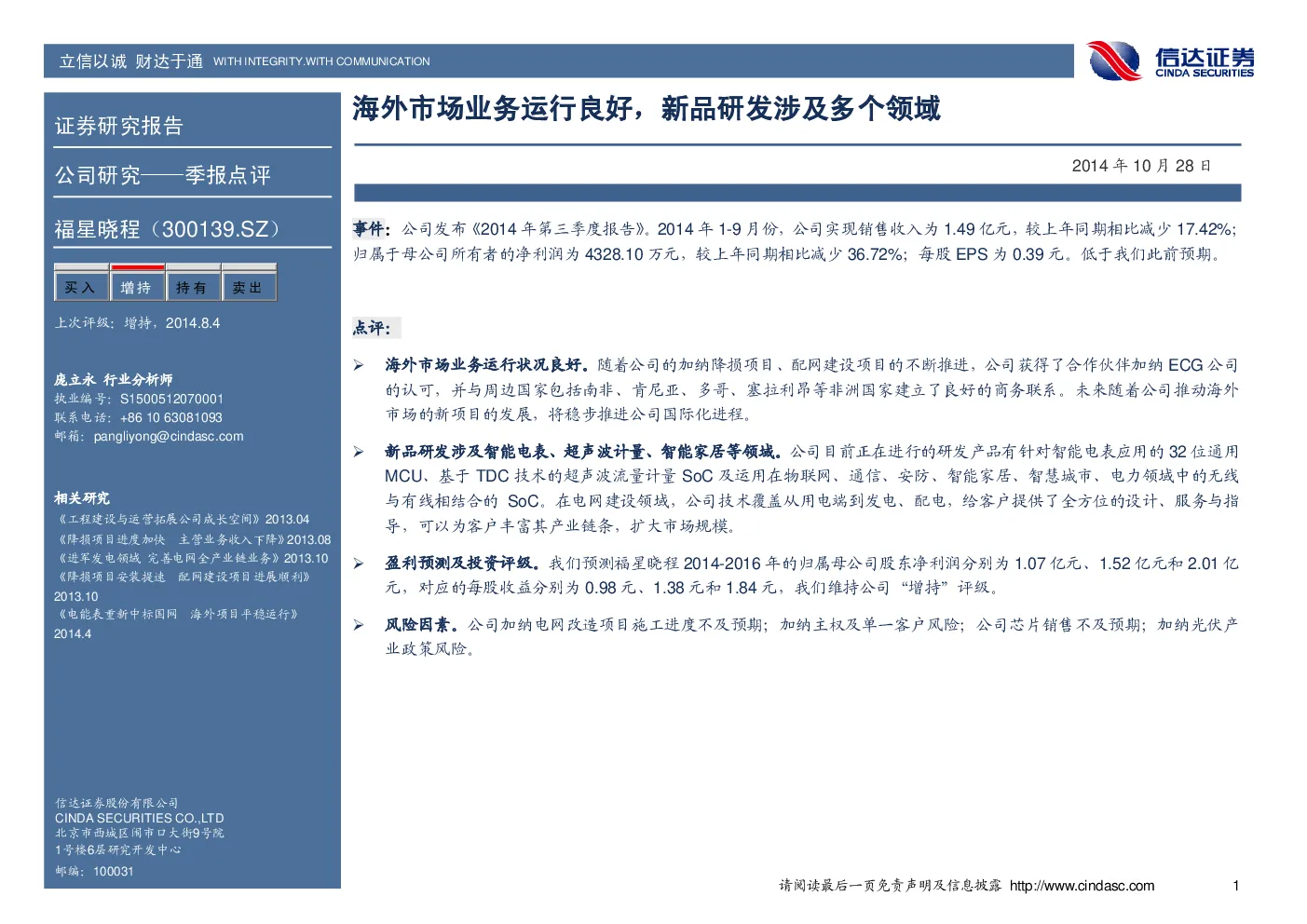The height and width of the screenshot is (924, 1307).
Task: Select the 增持 rating box
Action: tap(137, 287)
